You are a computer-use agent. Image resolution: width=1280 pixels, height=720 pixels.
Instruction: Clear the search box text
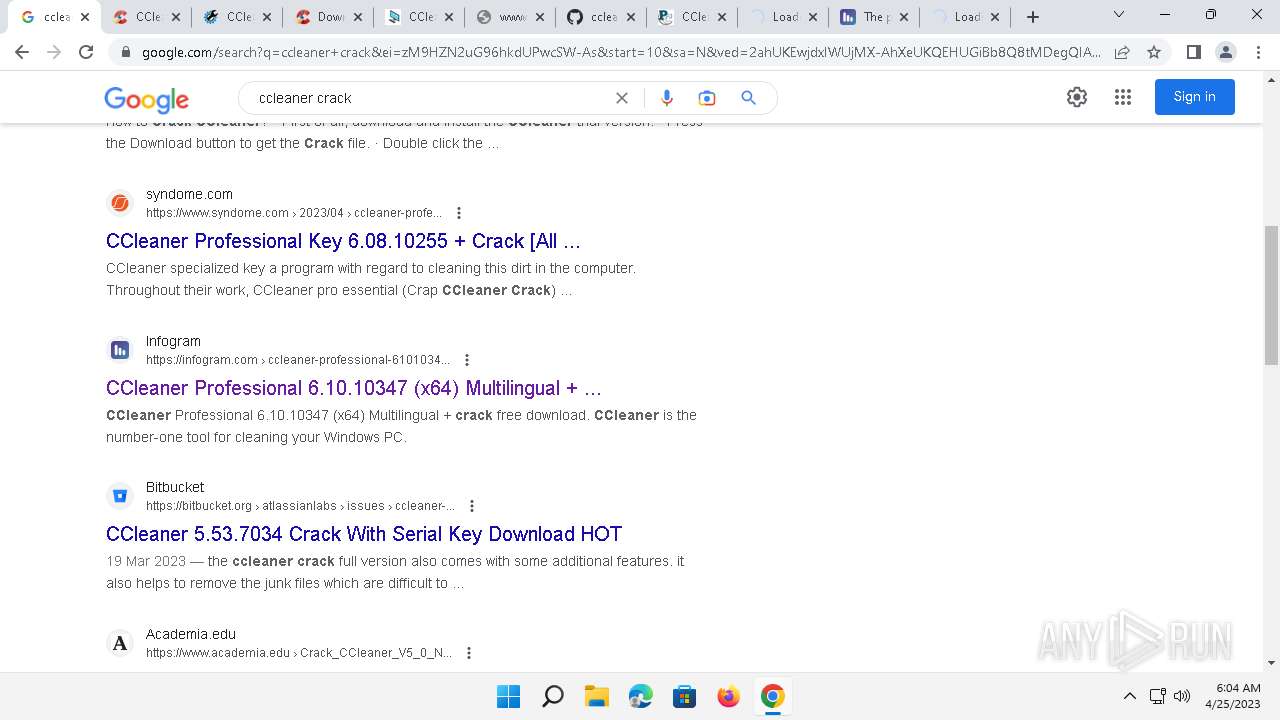[x=622, y=98]
